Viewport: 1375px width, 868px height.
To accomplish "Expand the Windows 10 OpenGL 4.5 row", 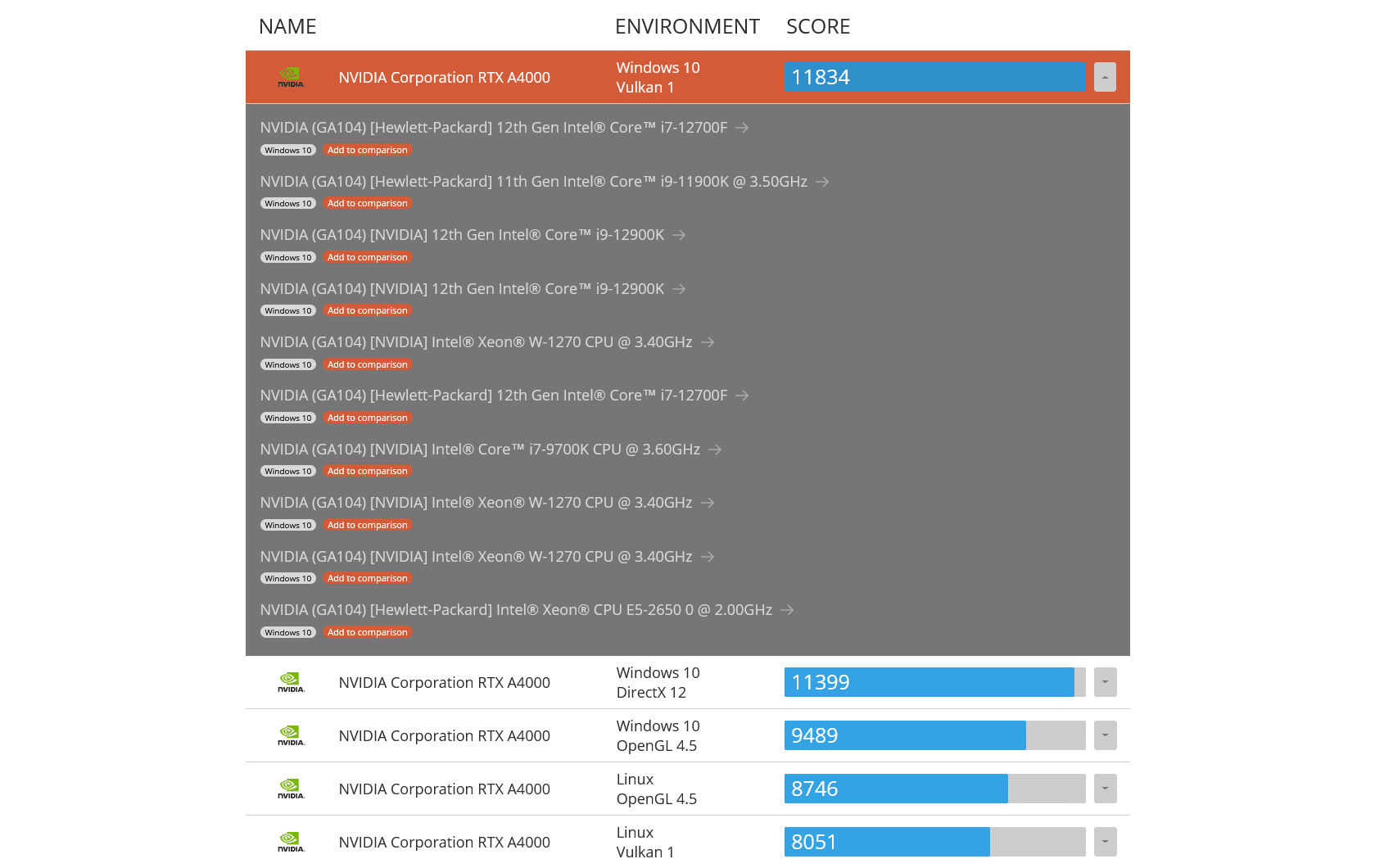I will 1105,735.
